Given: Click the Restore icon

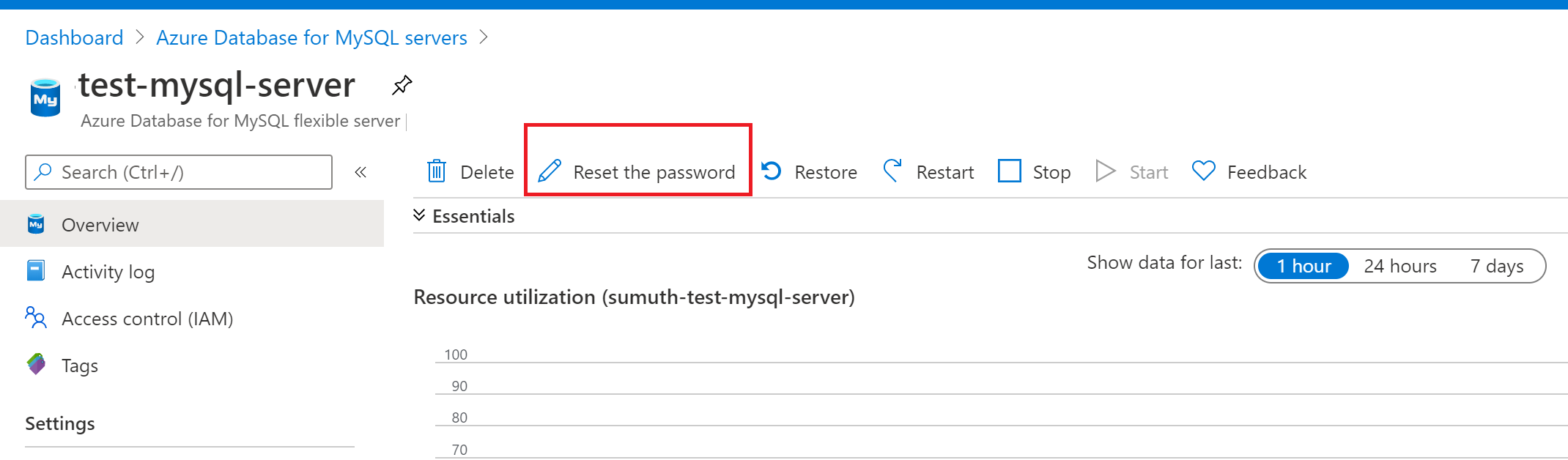Looking at the screenshot, I should pyautogui.click(x=772, y=171).
